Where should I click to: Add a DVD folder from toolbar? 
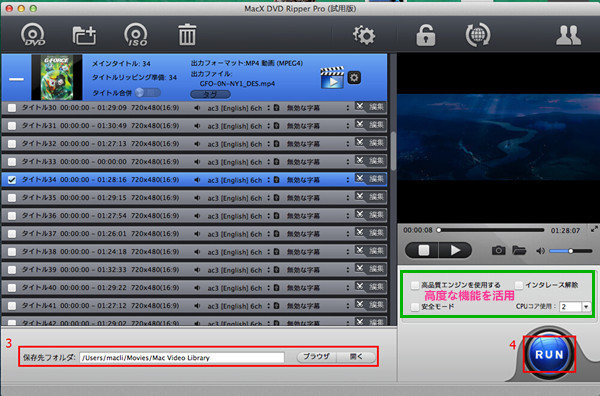pos(84,35)
